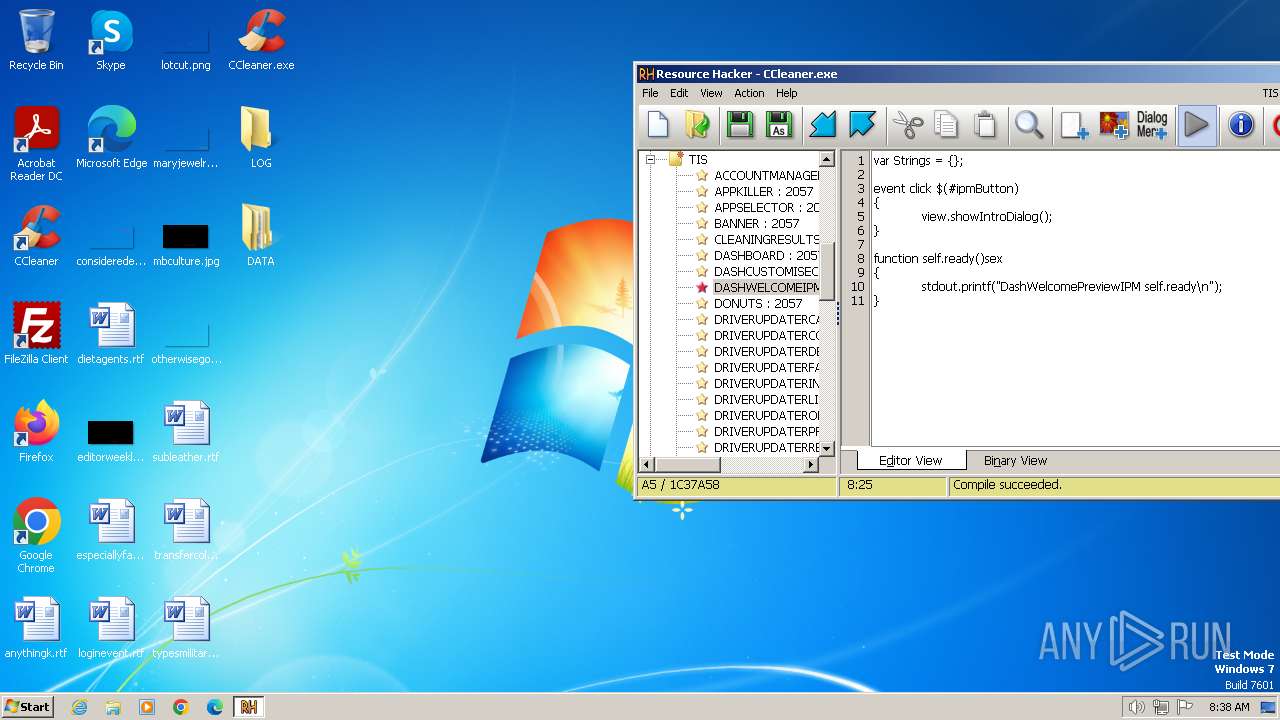Click the 8:25 cursor position status

coord(860,485)
